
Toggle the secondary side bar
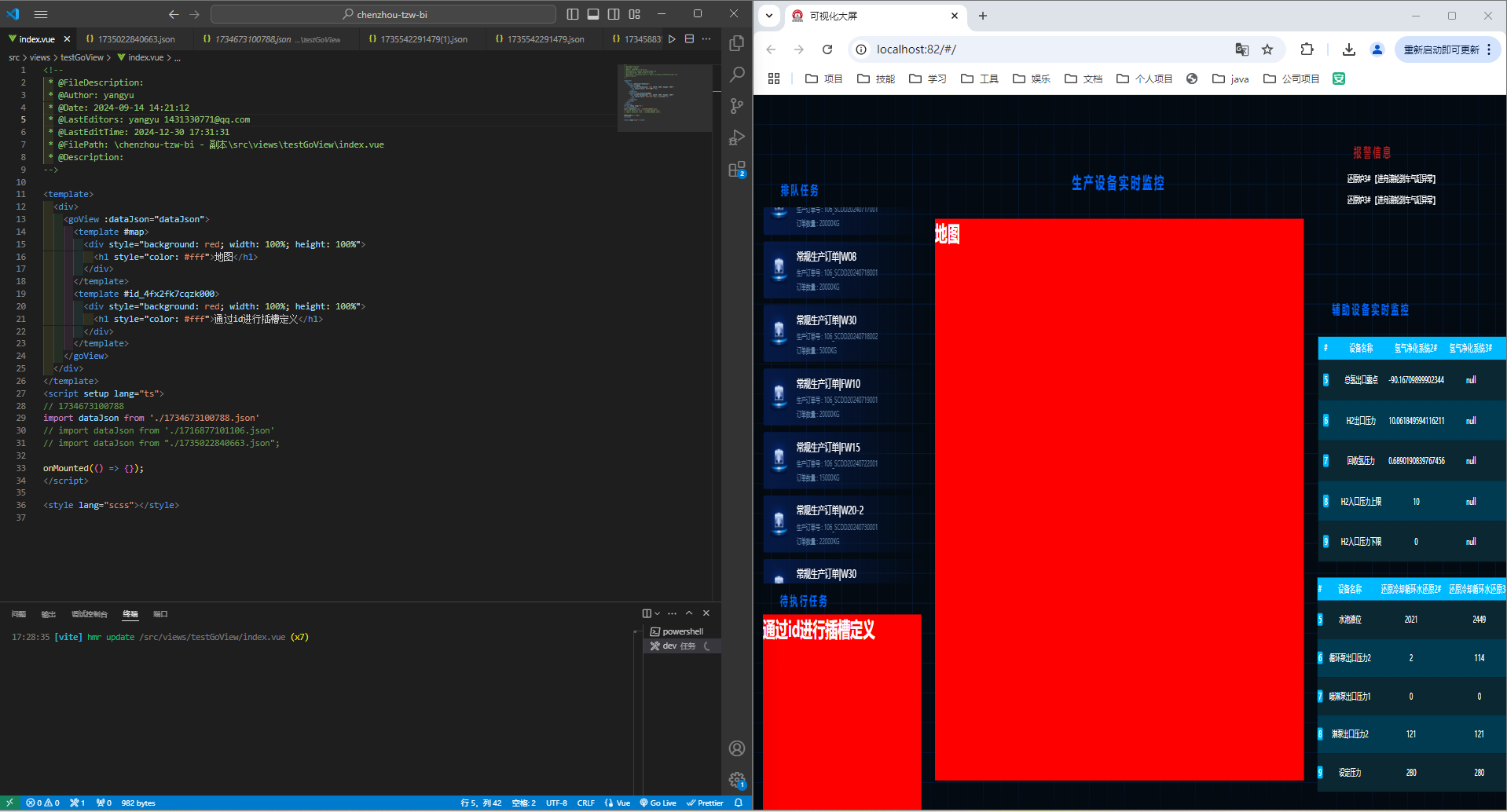point(614,14)
